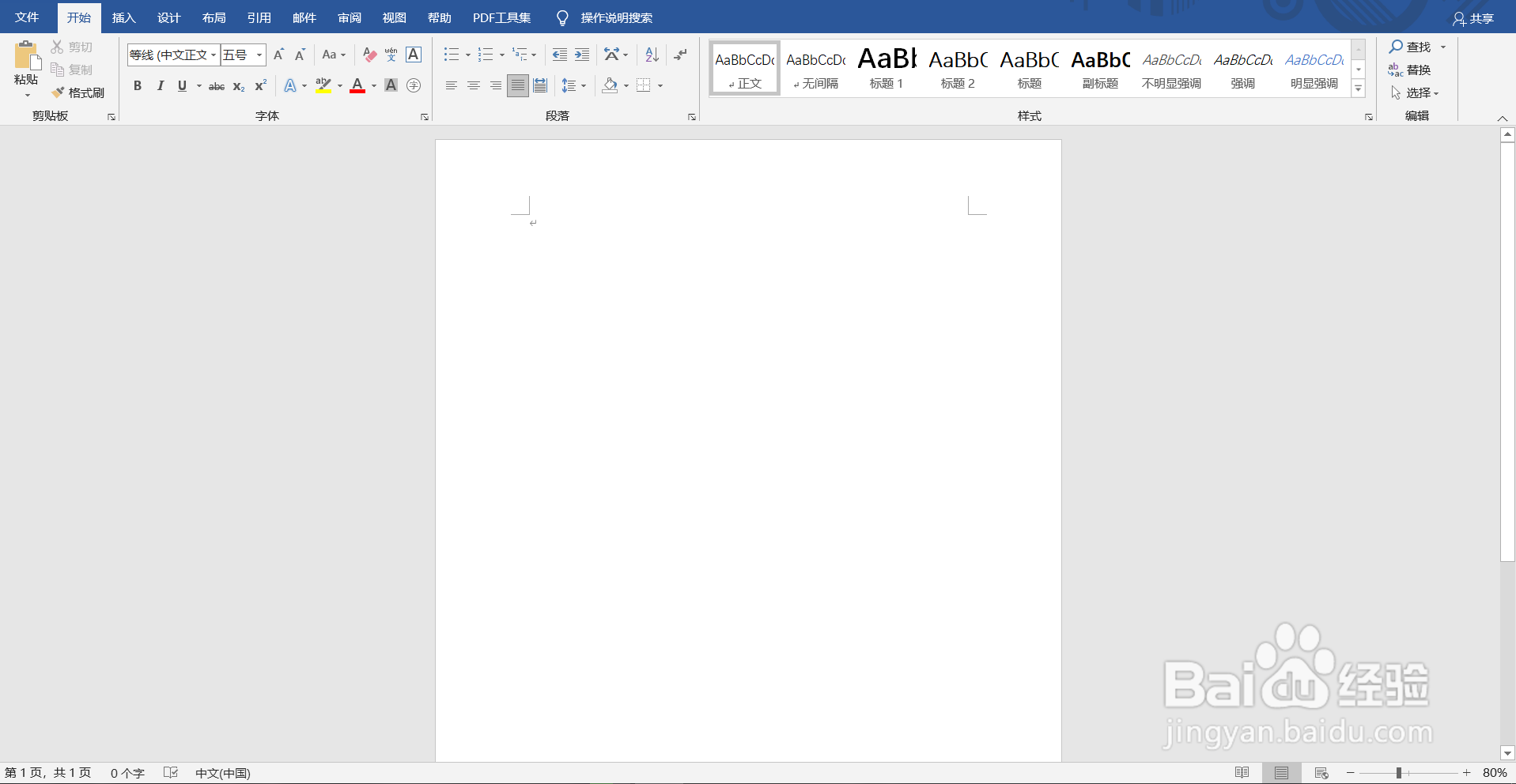Screen dimensions: 1516x784
Task: Show or hide paragraph marks
Action: tap(680, 55)
